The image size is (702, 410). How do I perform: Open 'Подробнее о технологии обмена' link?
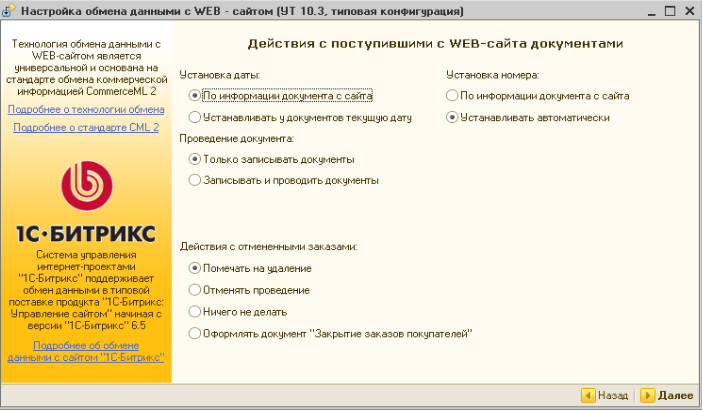point(86,109)
